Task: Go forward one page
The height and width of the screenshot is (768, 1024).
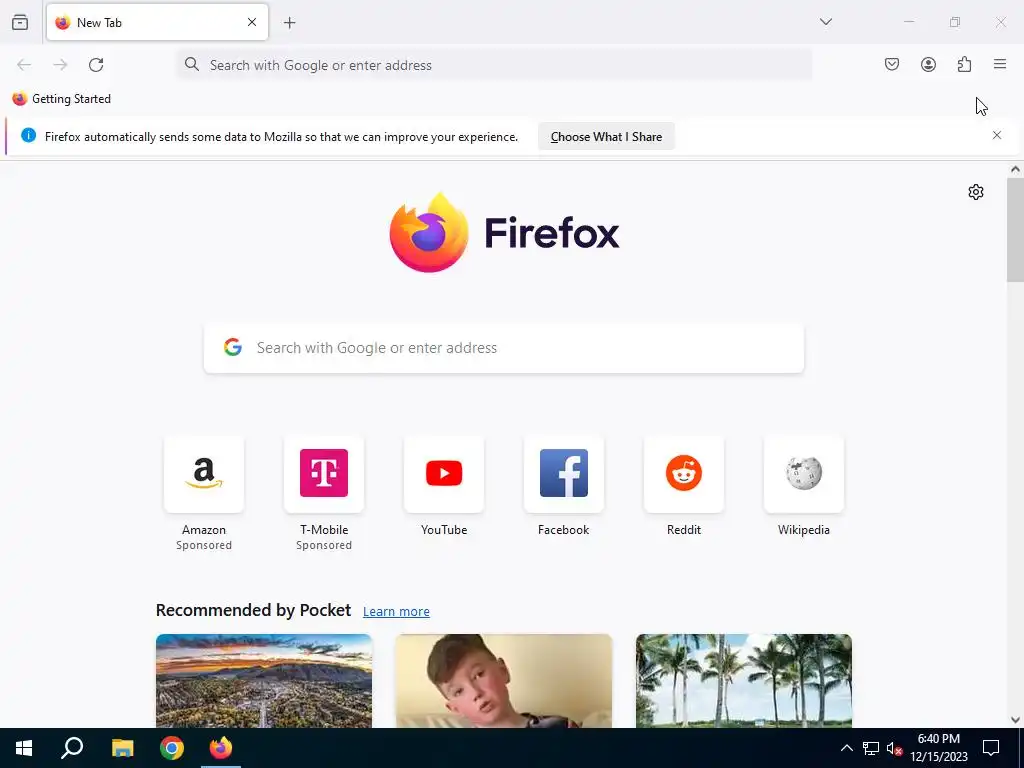Action: tap(60, 65)
